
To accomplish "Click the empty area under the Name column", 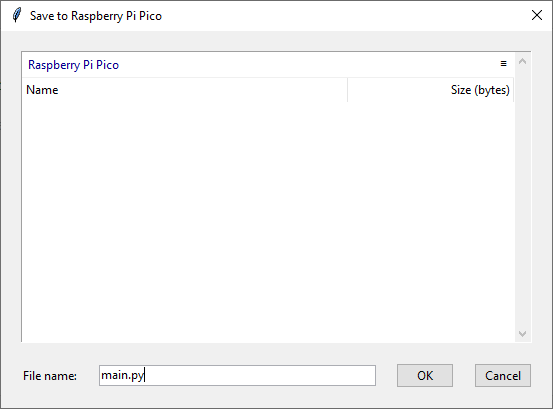I will click(185, 222).
